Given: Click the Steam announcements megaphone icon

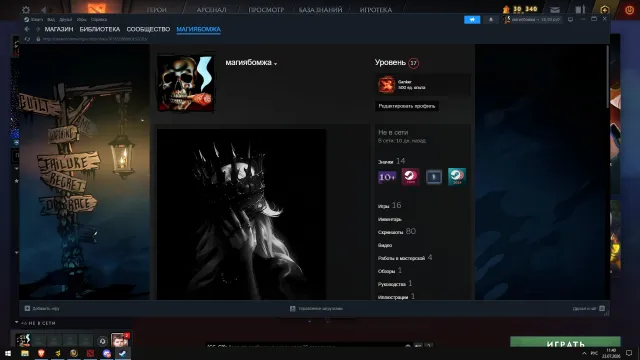Looking at the screenshot, I should tap(472, 20).
